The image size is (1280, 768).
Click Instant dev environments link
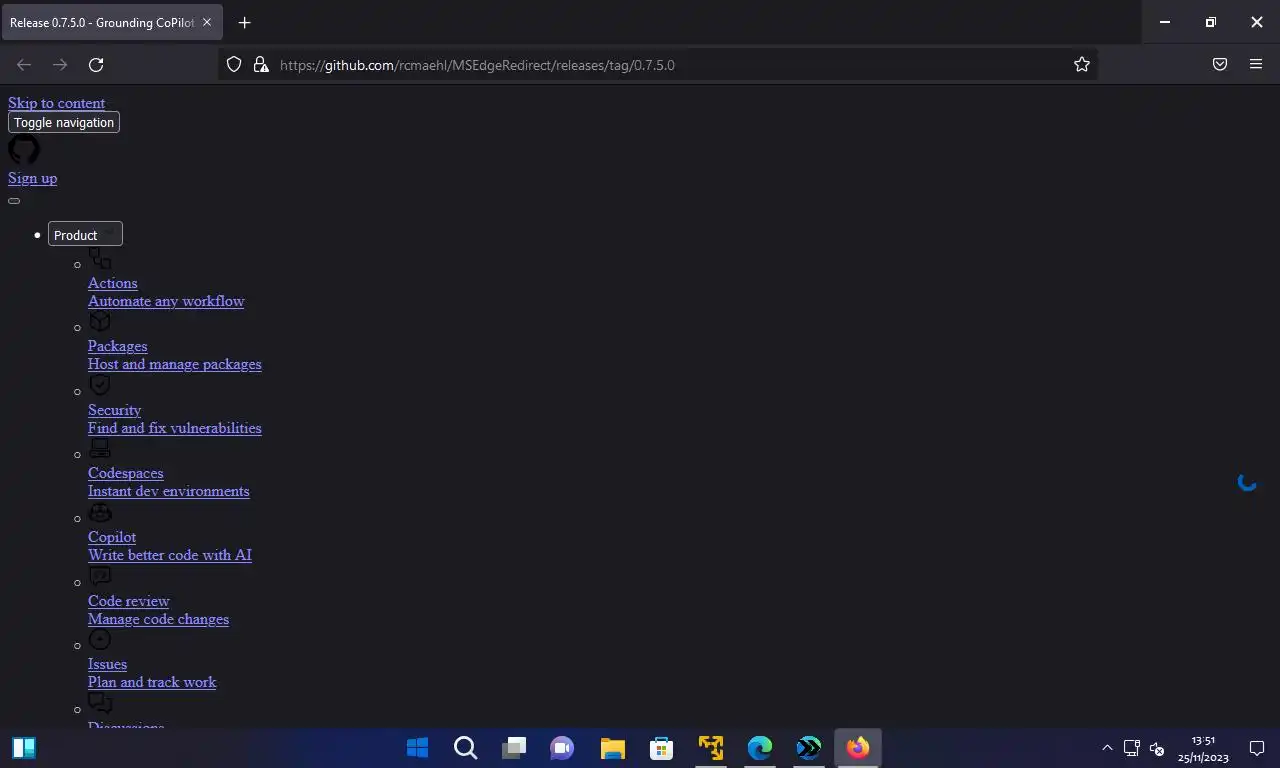click(x=169, y=491)
